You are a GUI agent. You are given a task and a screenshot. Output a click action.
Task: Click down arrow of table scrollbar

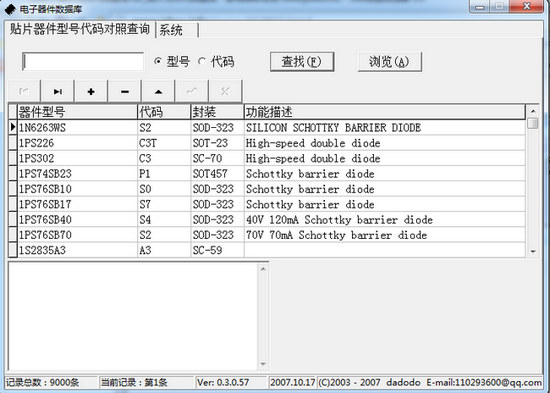point(533,252)
